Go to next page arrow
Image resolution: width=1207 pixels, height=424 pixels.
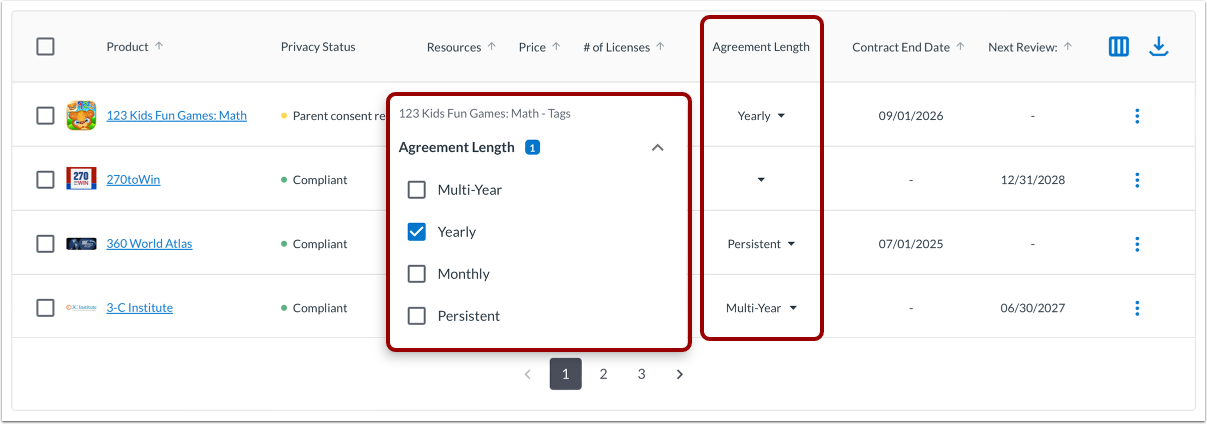pos(680,374)
